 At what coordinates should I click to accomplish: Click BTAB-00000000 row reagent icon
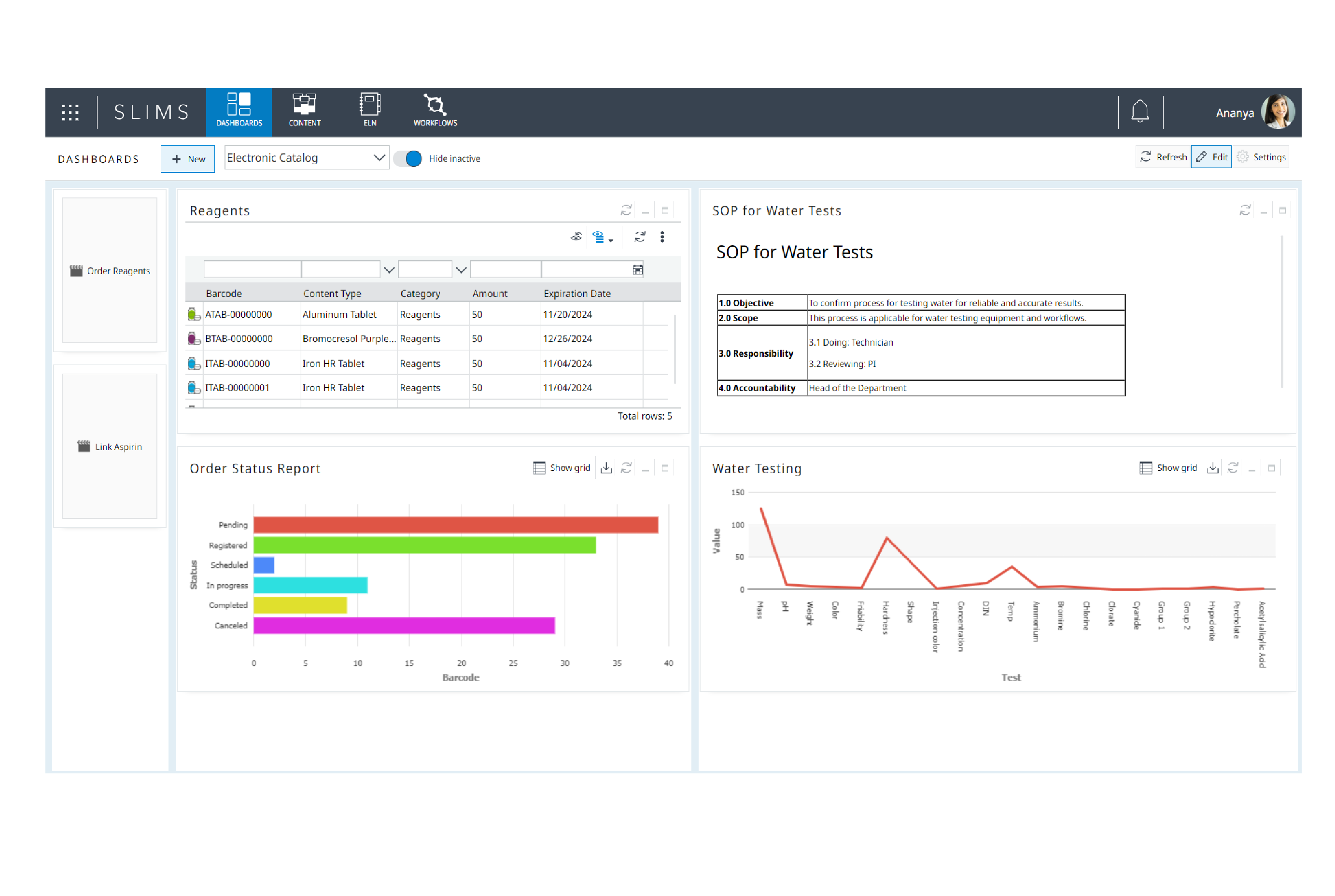(194, 339)
